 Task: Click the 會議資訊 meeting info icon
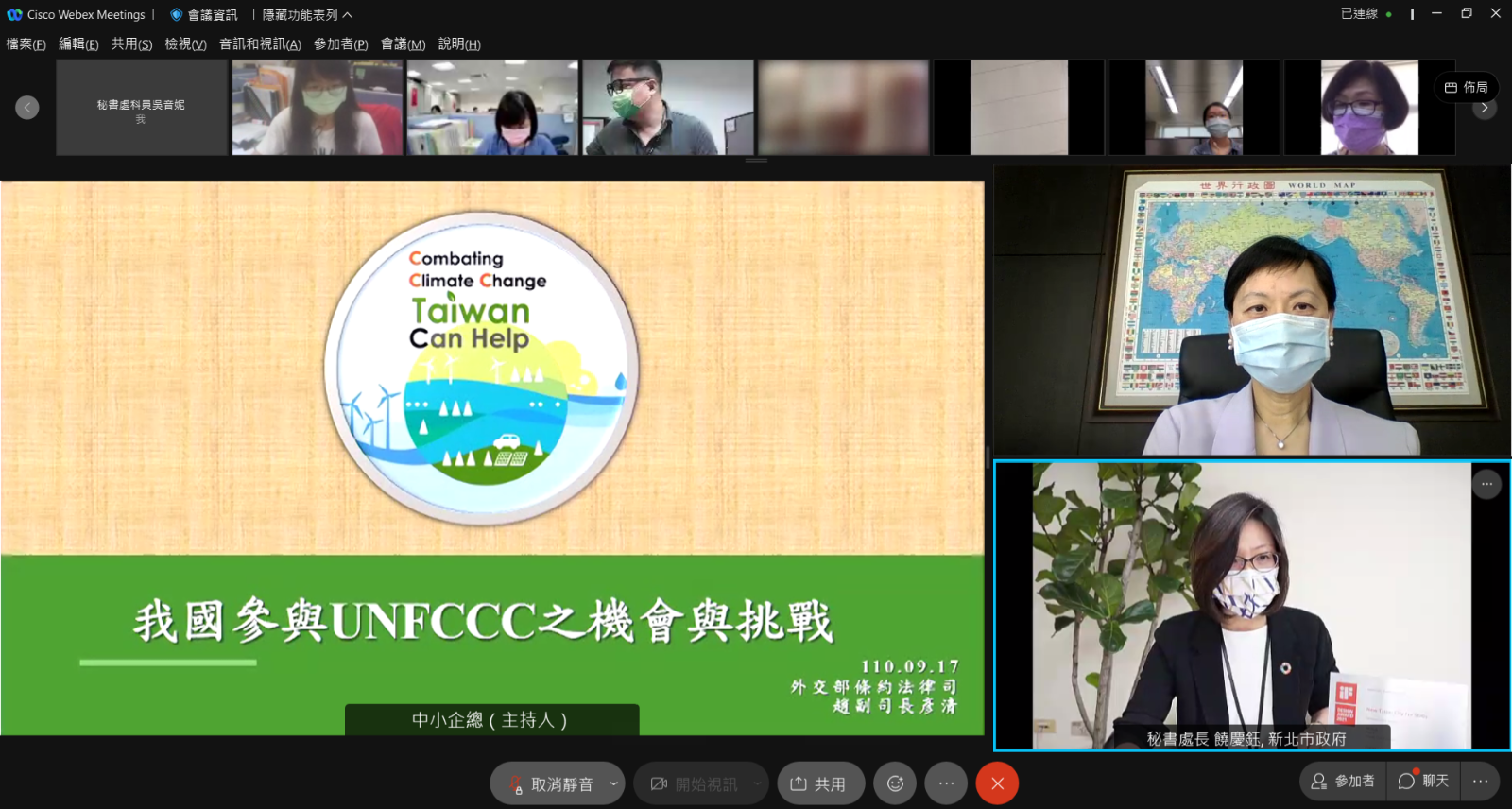176,15
